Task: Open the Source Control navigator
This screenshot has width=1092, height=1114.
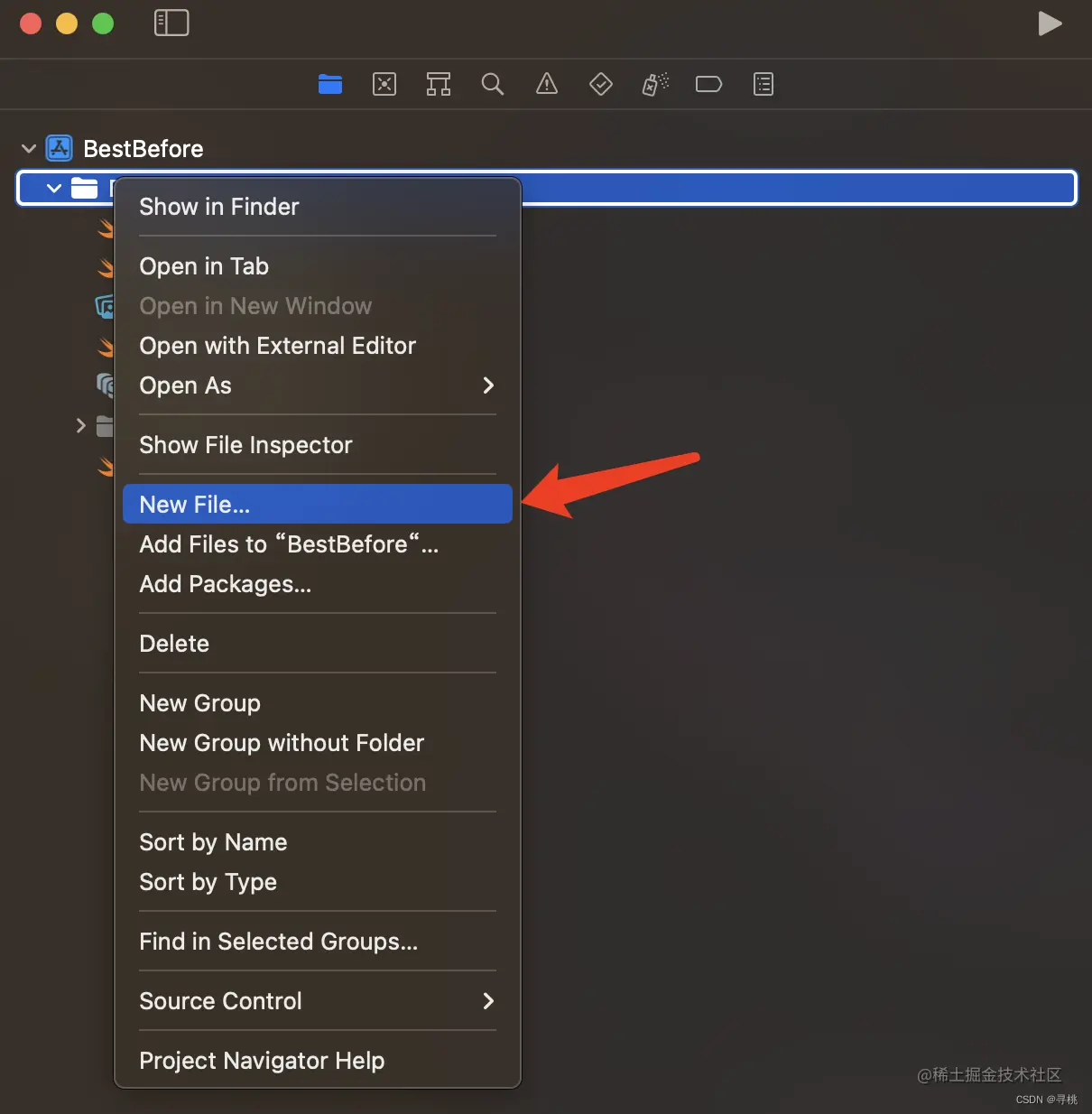Action: click(384, 85)
